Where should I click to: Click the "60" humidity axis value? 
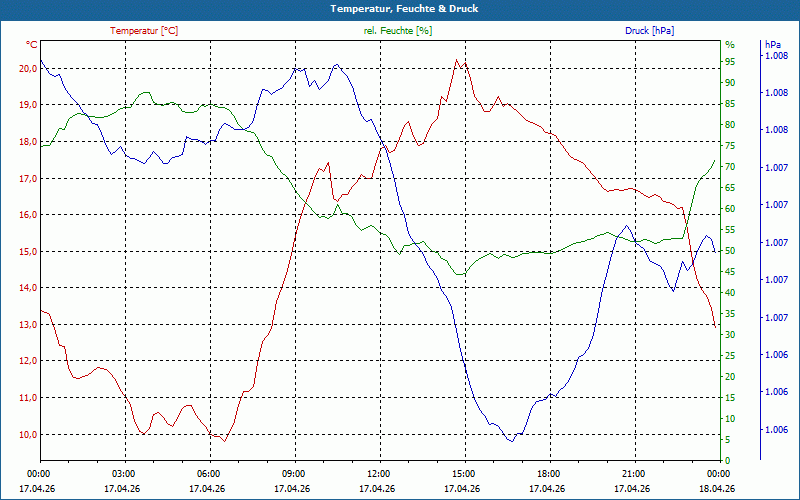pyautogui.click(x=730, y=209)
